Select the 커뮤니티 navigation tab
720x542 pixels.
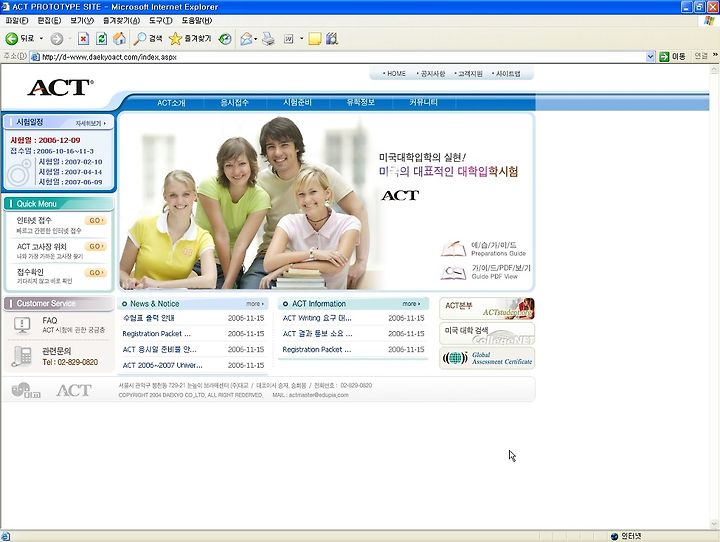423,102
